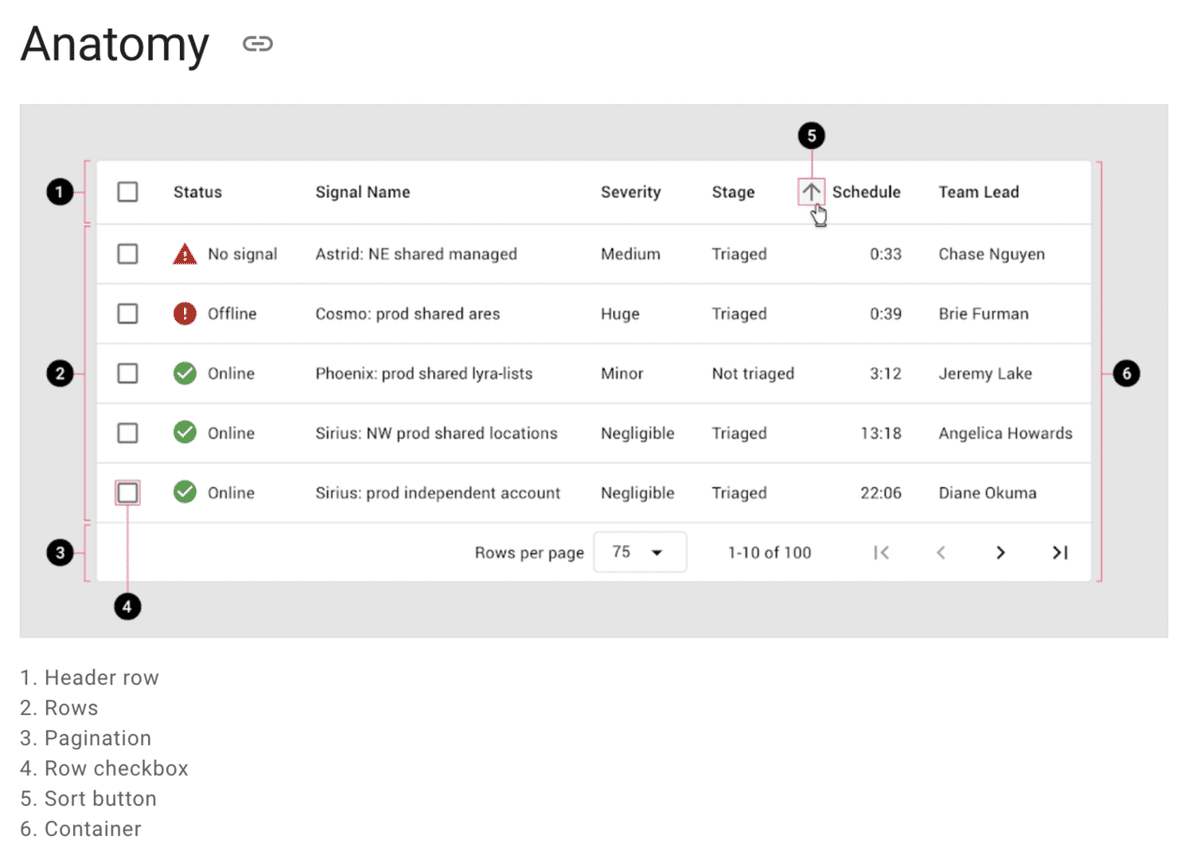Click the green check icon in the Diane Okuma row

pos(184,492)
